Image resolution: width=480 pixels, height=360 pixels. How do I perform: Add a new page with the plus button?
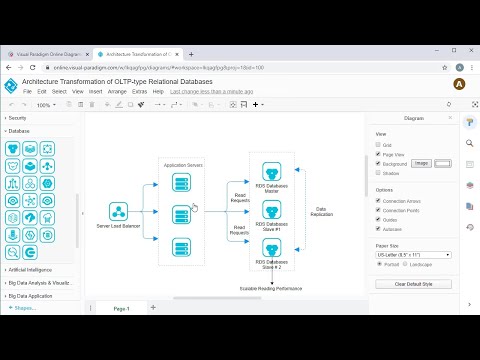coord(153,307)
